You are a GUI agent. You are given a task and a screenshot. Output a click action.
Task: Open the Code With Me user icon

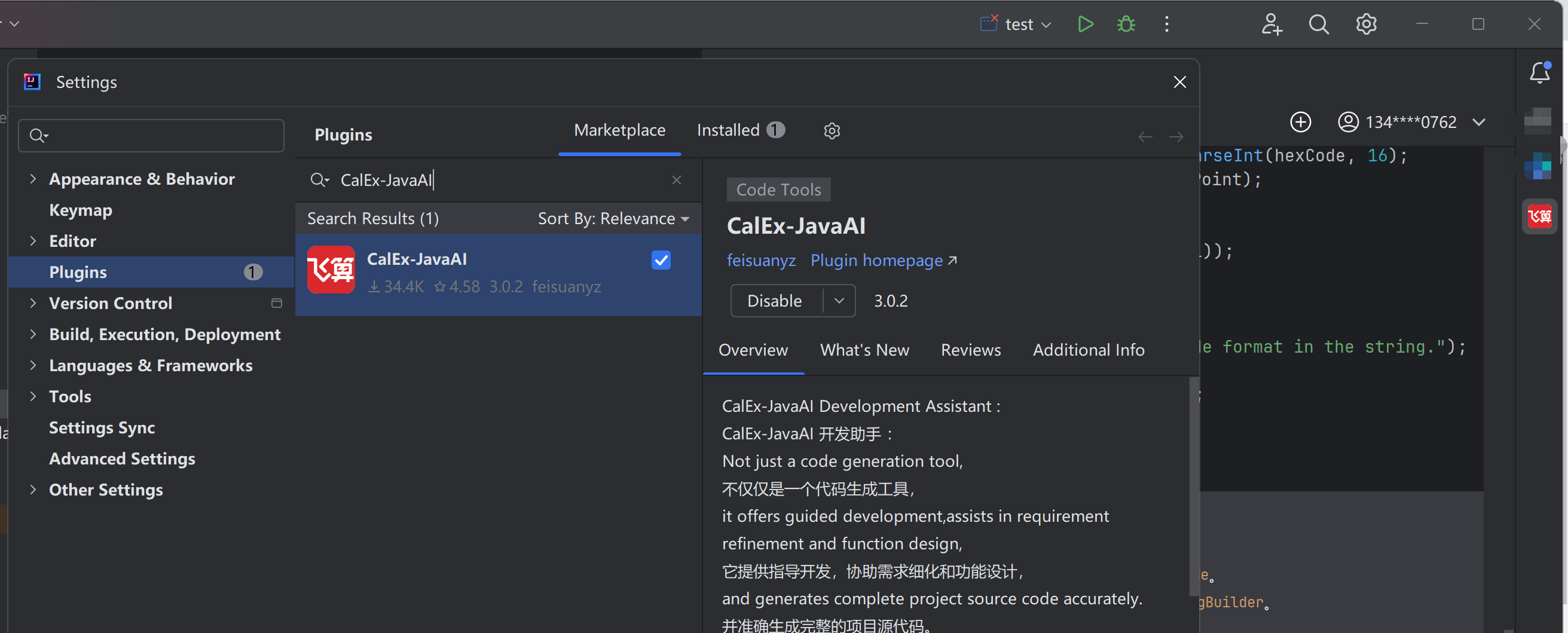[1271, 25]
